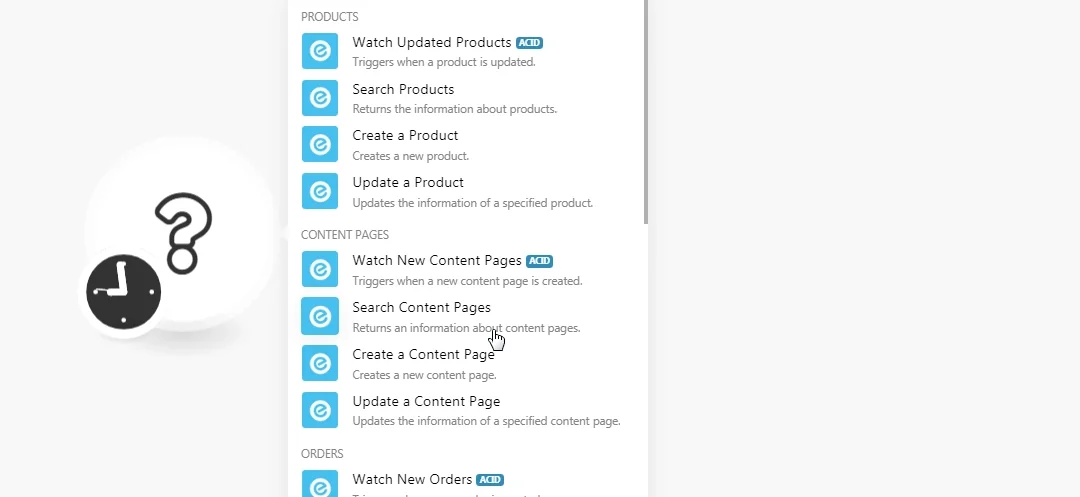Viewport: 1080px width, 497px height.
Task: Click the Watch Updated Products module icon
Action: (x=320, y=51)
